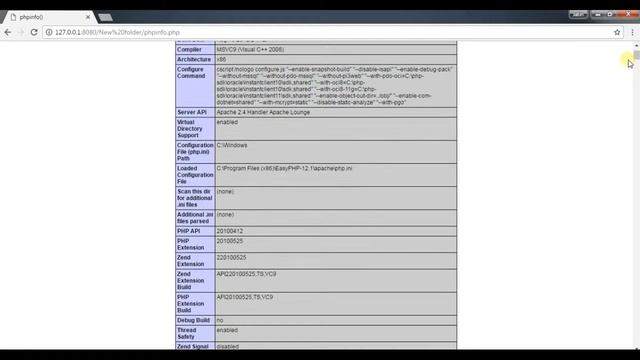
Task: Click 'Configuration File (php.ini) Path' label
Action: (195, 152)
